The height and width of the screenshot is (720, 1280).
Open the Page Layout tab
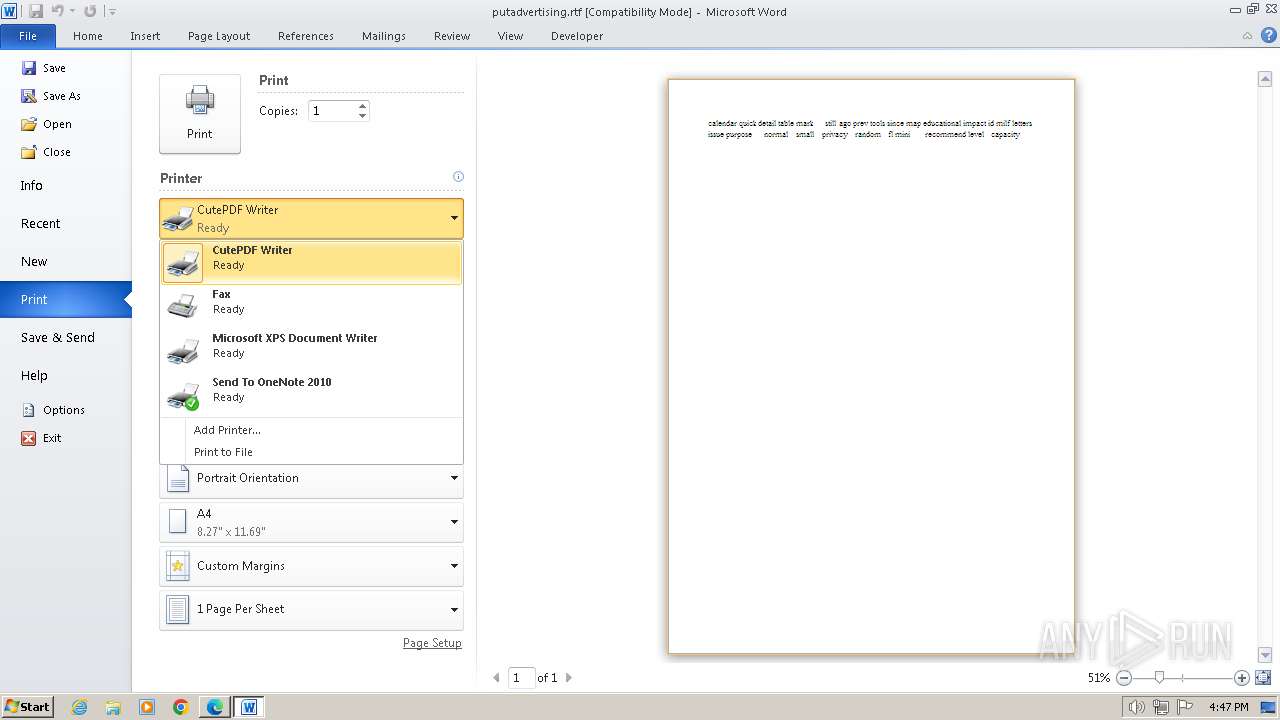tap(219, 36)
